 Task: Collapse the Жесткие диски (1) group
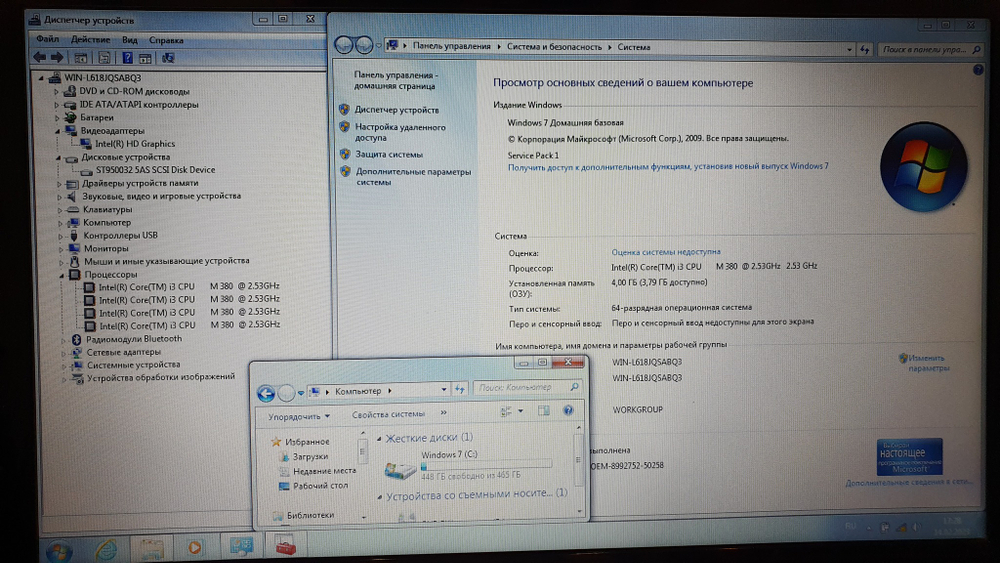click(x=379, y=439)
